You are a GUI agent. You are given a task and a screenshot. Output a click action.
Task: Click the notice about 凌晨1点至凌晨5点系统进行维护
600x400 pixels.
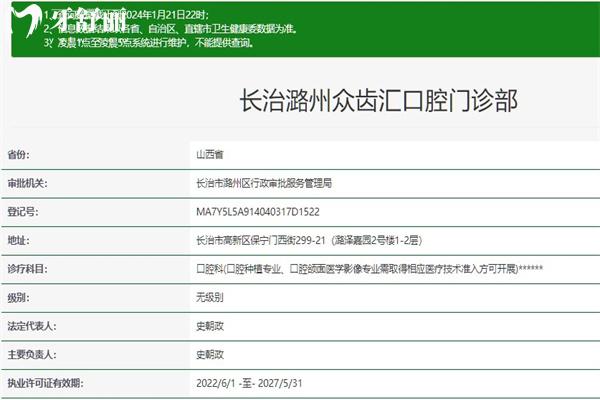point(149,42)
